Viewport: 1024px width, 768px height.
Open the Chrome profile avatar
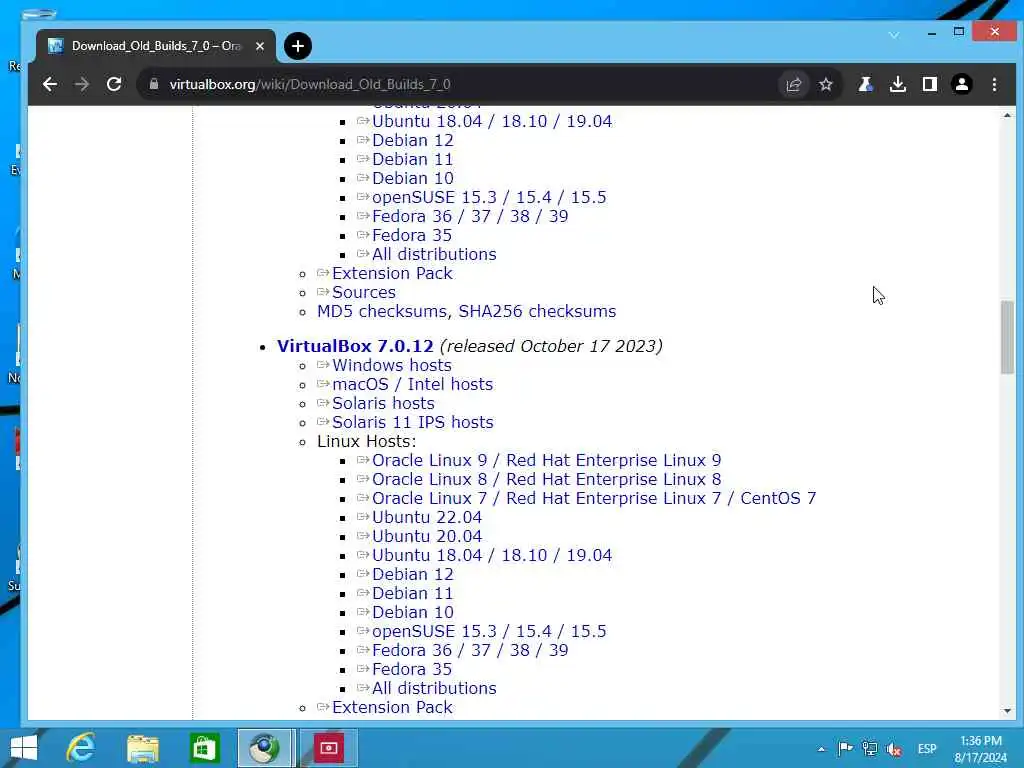click(962, 84)
